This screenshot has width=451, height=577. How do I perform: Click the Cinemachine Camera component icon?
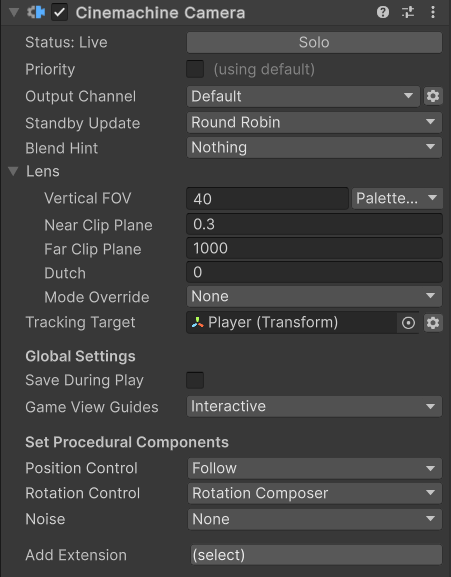36,13
